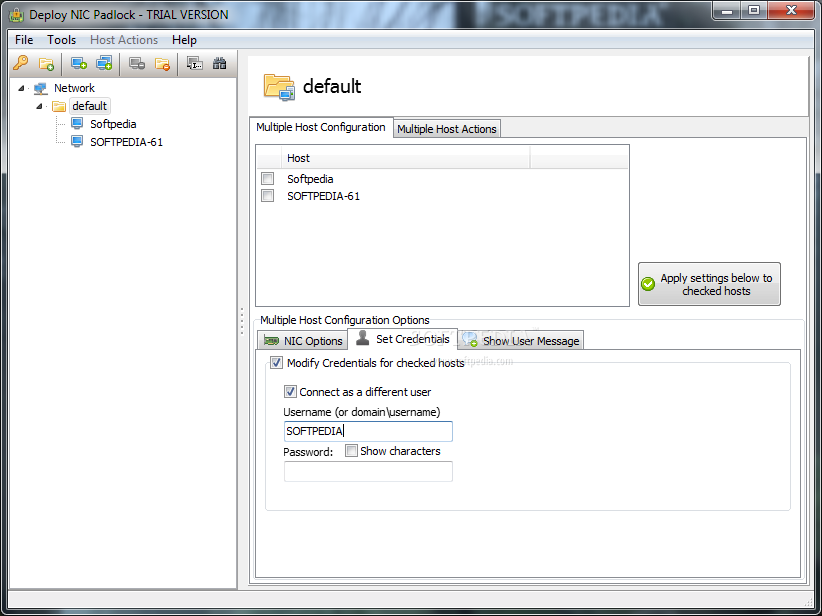Maximize the Deploy NIC Padlock window

(754, 10)
